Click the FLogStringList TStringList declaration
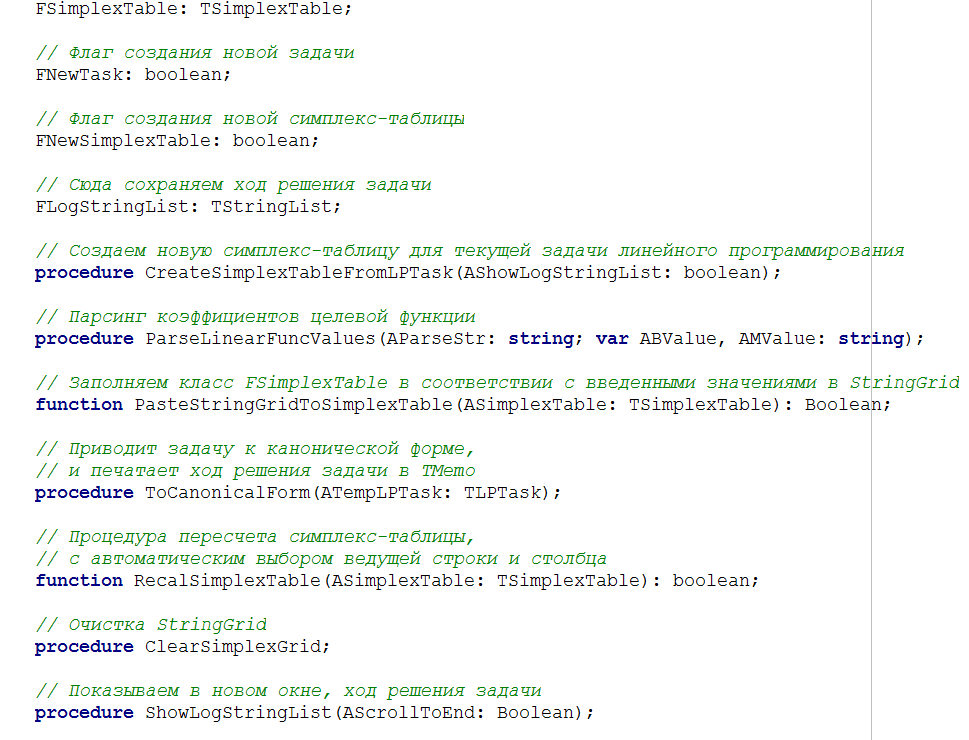969x740 pixels. (x=188, y=206)
